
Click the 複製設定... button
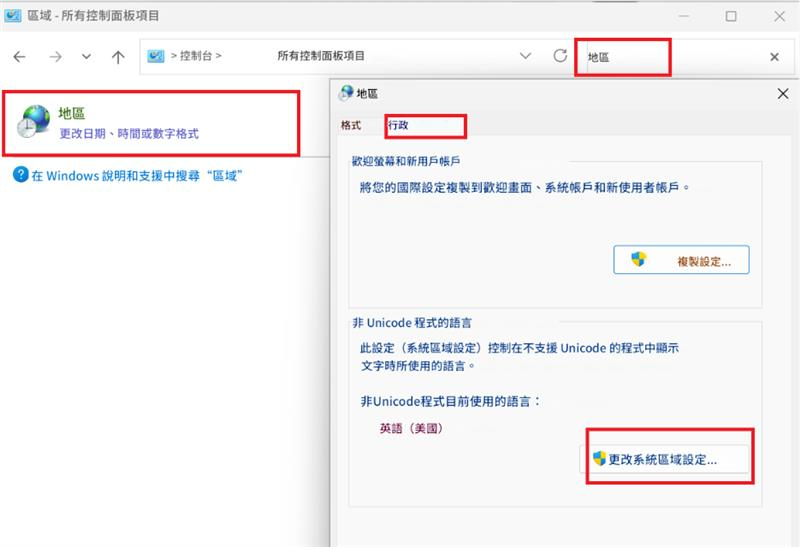click(x=681, y=260)
